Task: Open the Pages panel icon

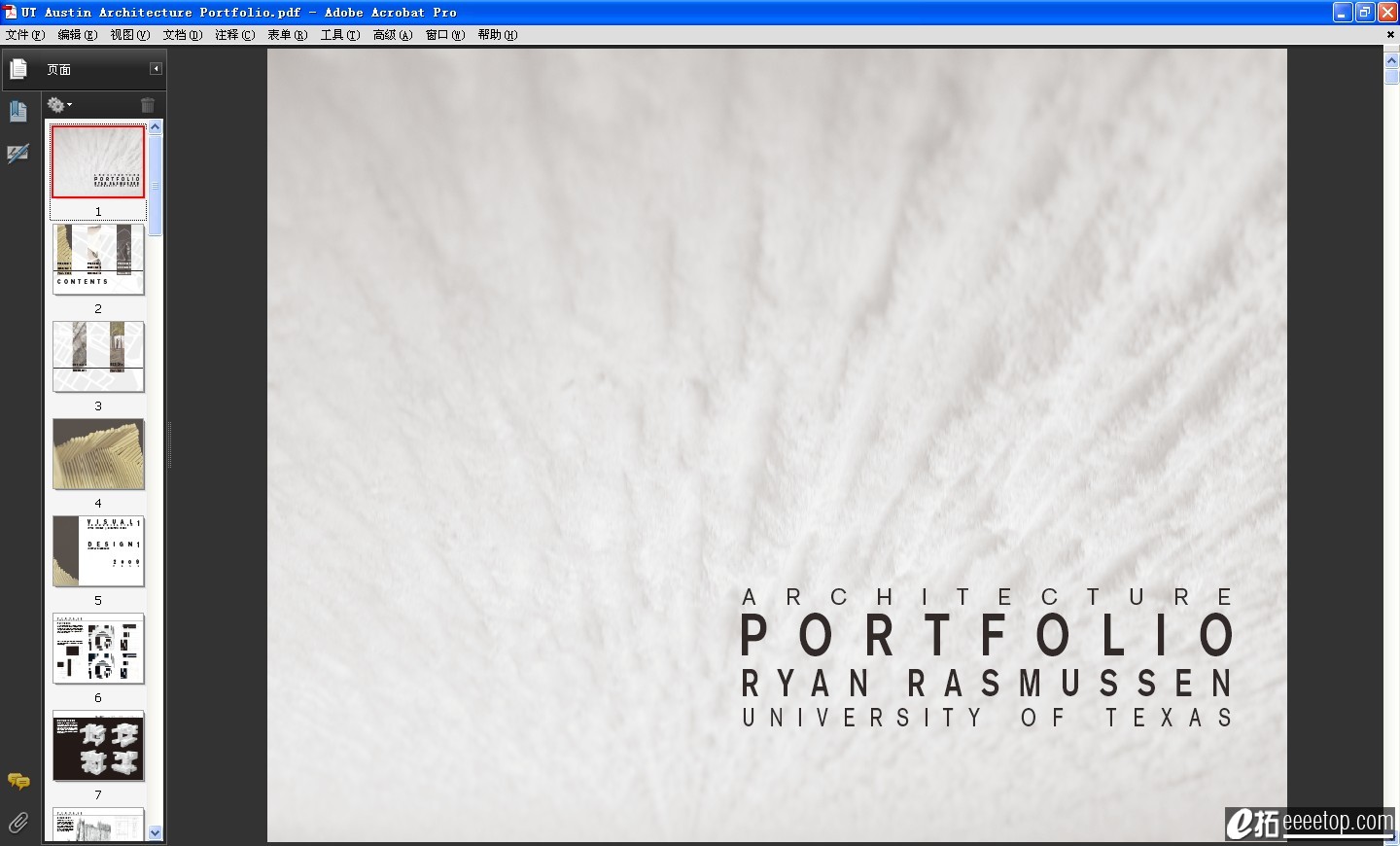Action: click(x=18, y=69)
